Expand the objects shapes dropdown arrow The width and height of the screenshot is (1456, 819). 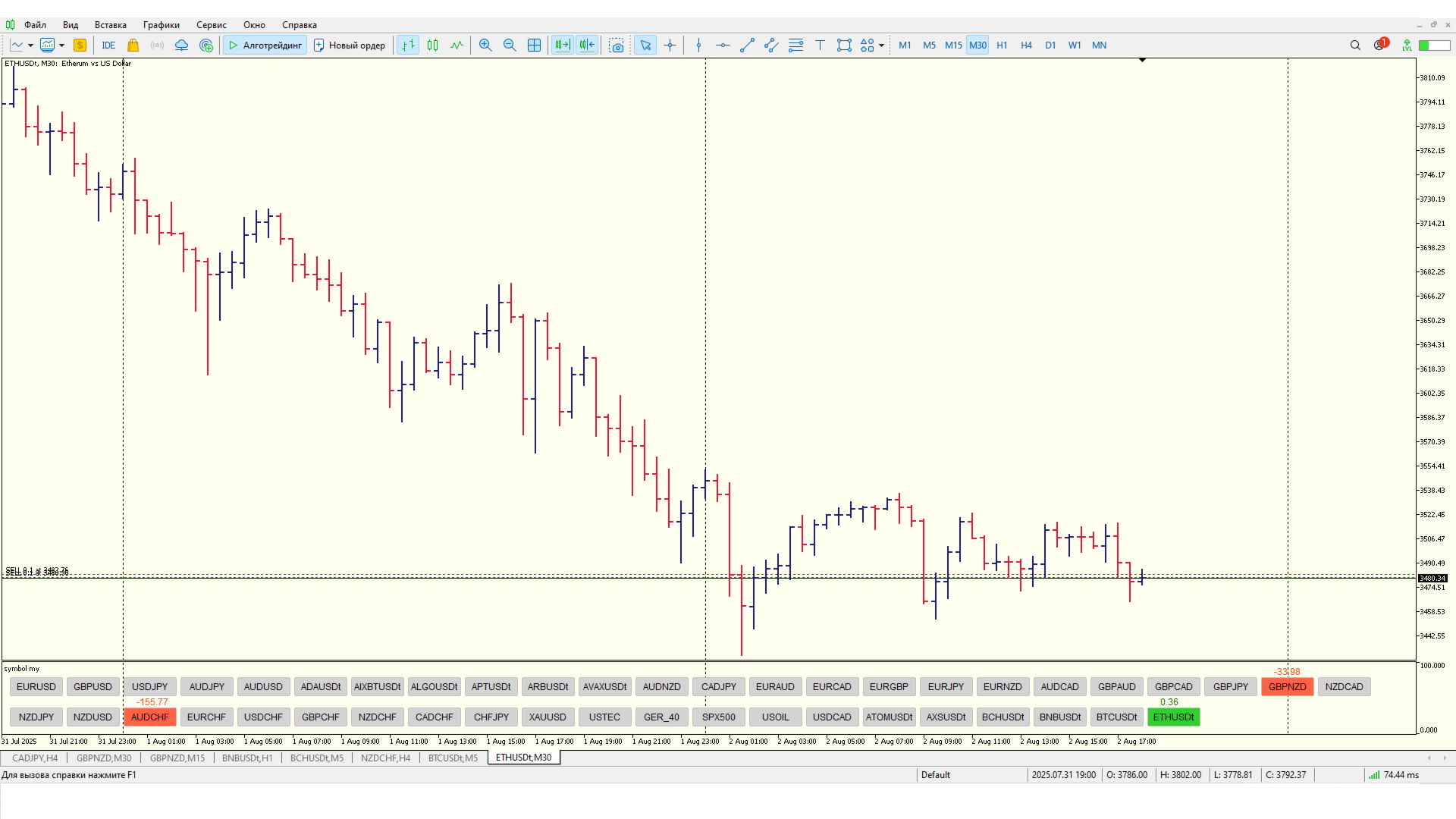click(881, 45)
